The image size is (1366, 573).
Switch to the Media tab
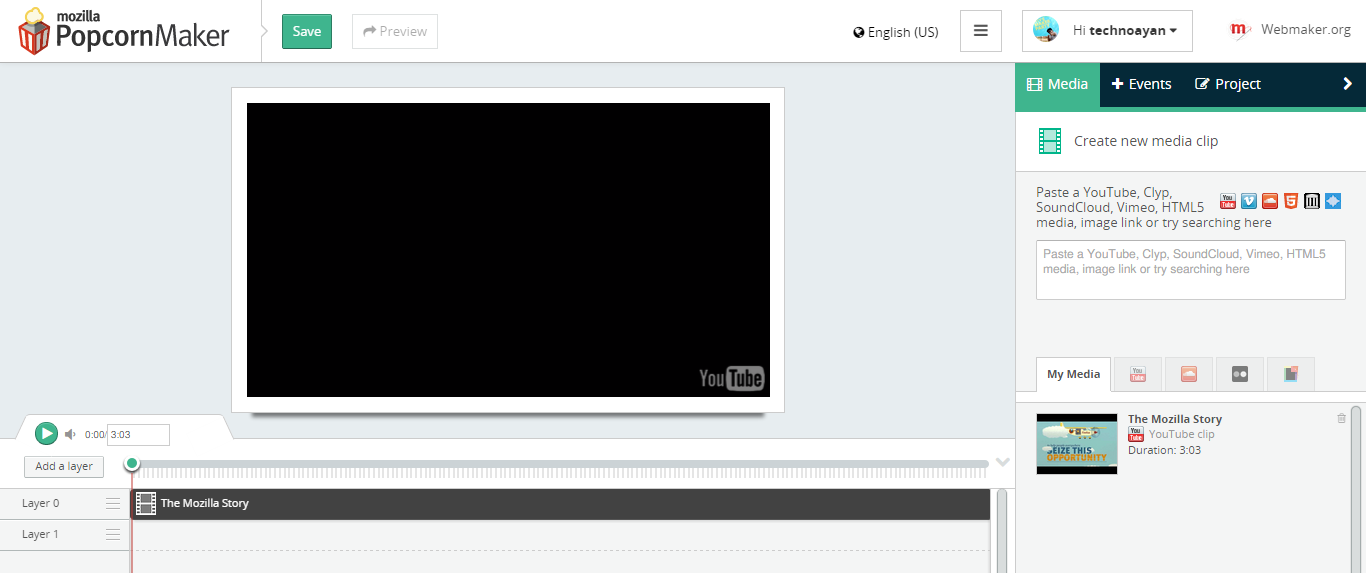pyautogui.click(x=1058, y=84)
